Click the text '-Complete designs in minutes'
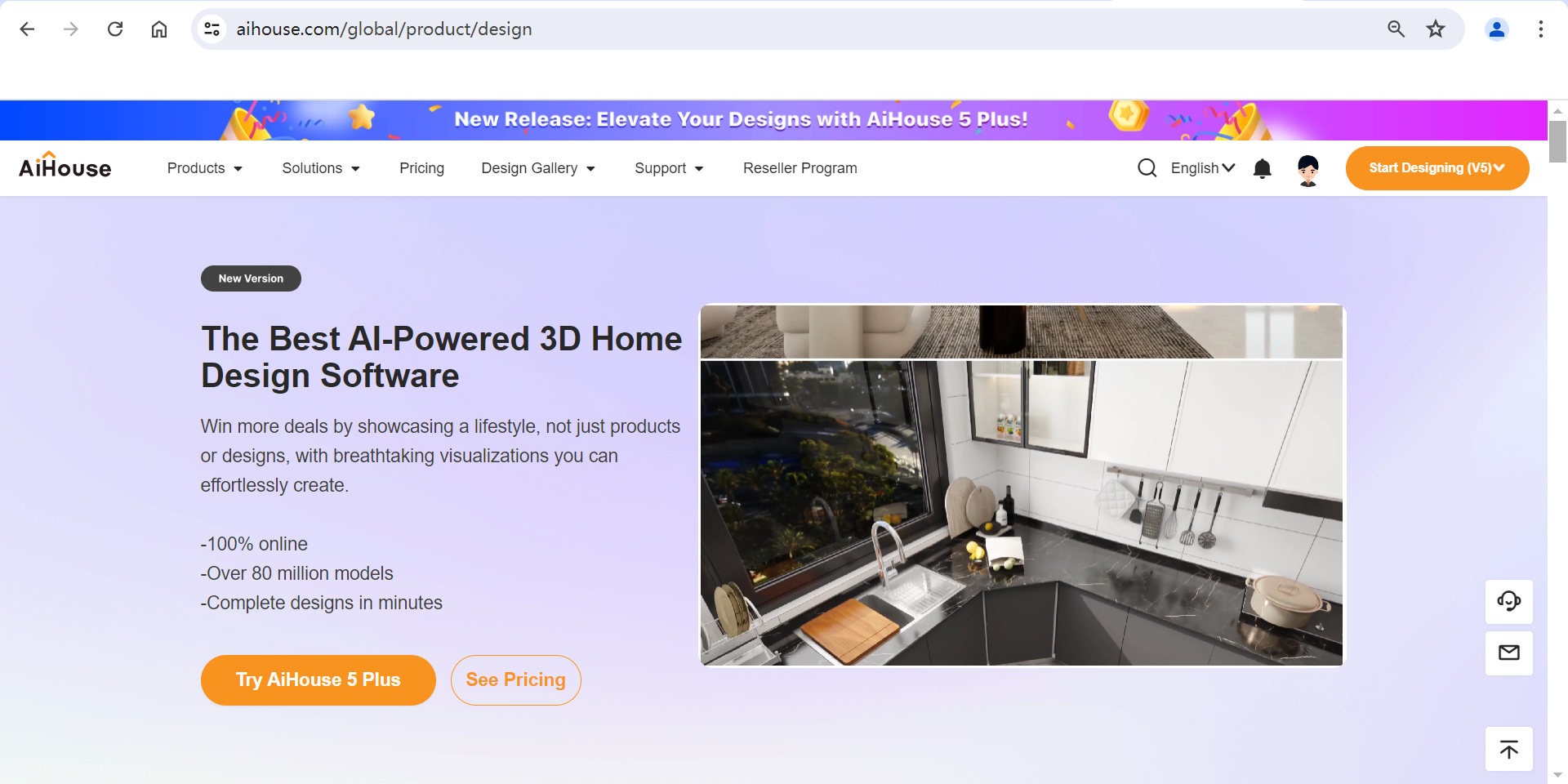The image size is (1568, 784). point(321,603)
